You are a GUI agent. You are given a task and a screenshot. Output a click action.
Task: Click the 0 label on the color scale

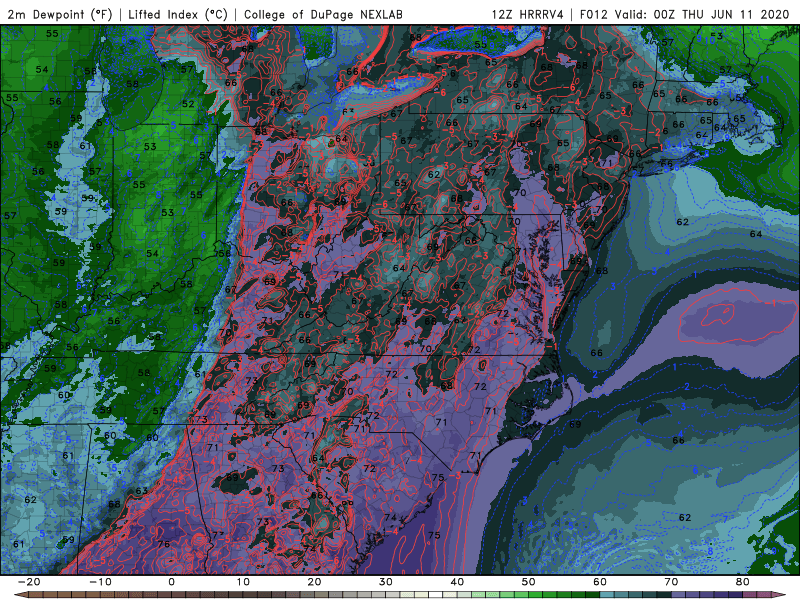point(171,582)
